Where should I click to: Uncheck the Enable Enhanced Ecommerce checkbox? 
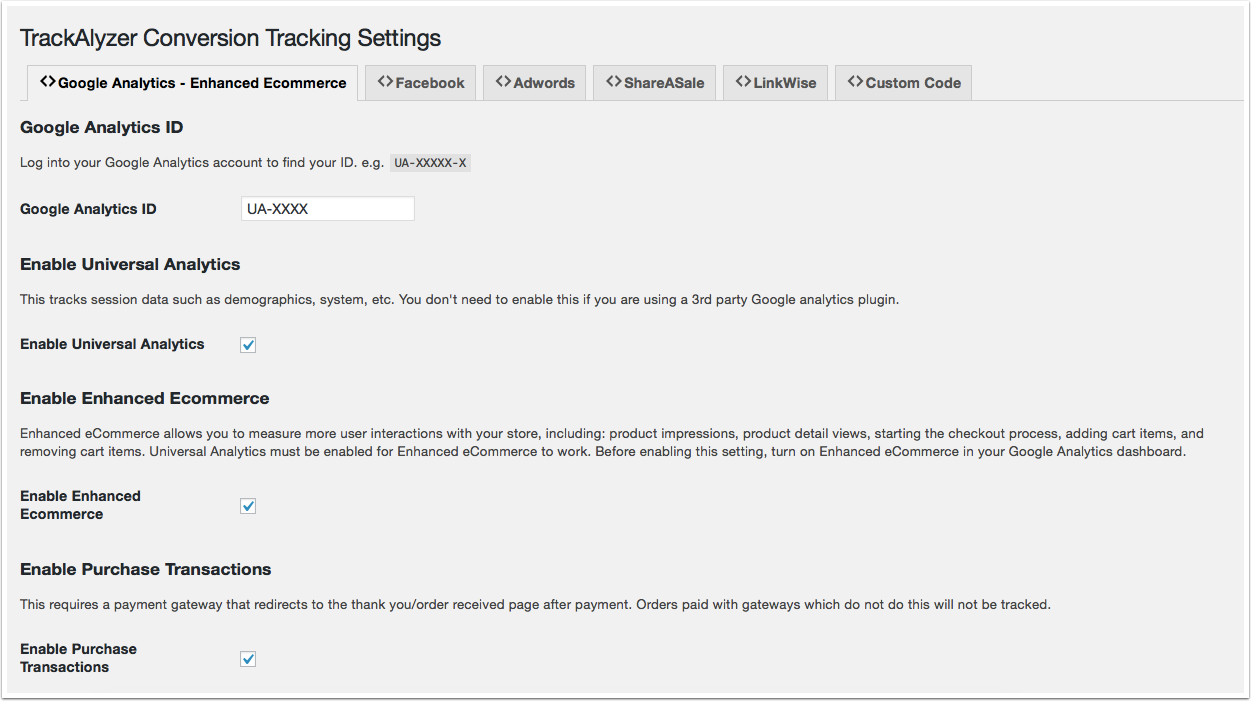click(248, 506)
